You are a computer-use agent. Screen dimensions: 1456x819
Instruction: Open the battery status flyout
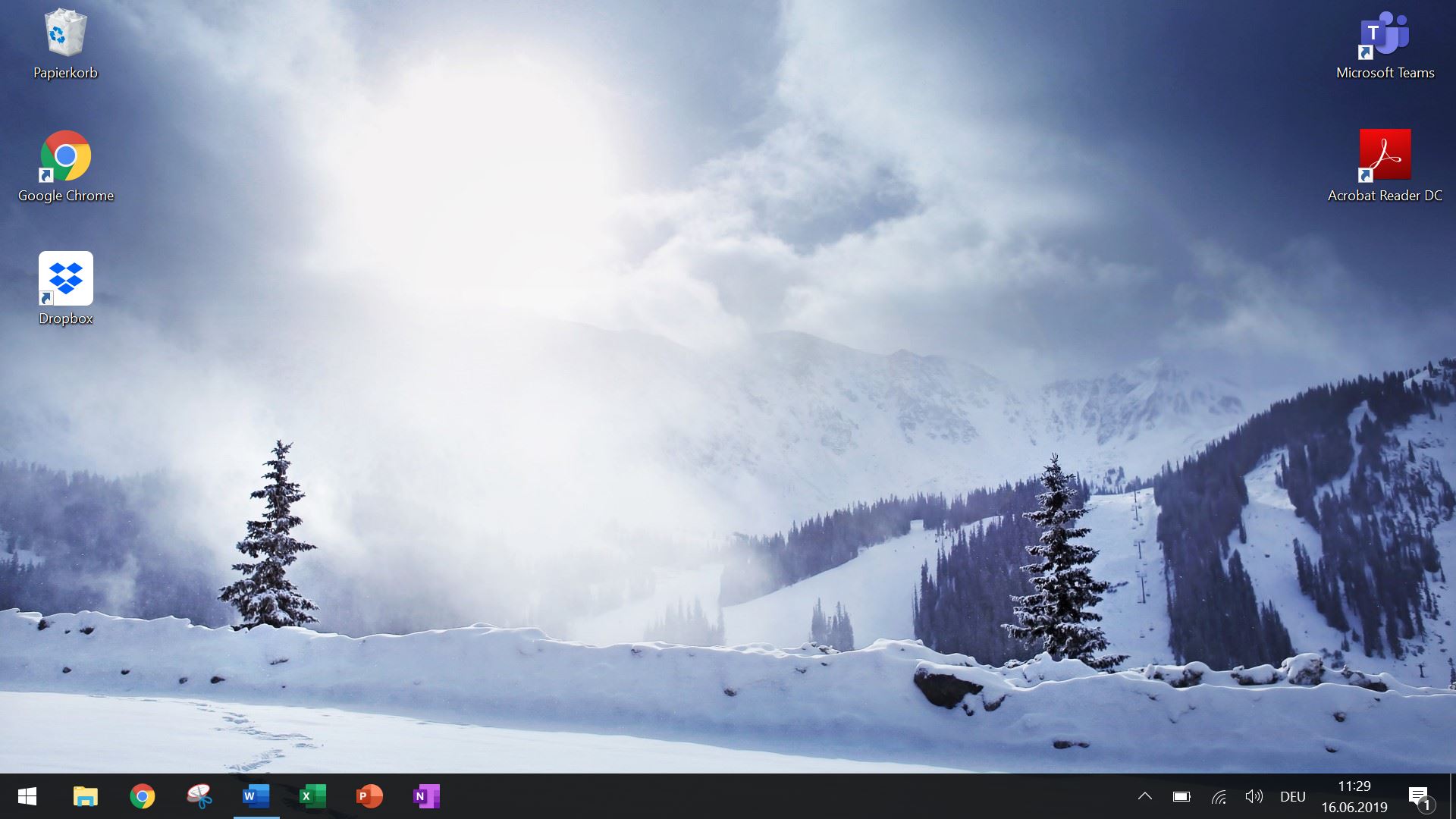[1181, 796]
